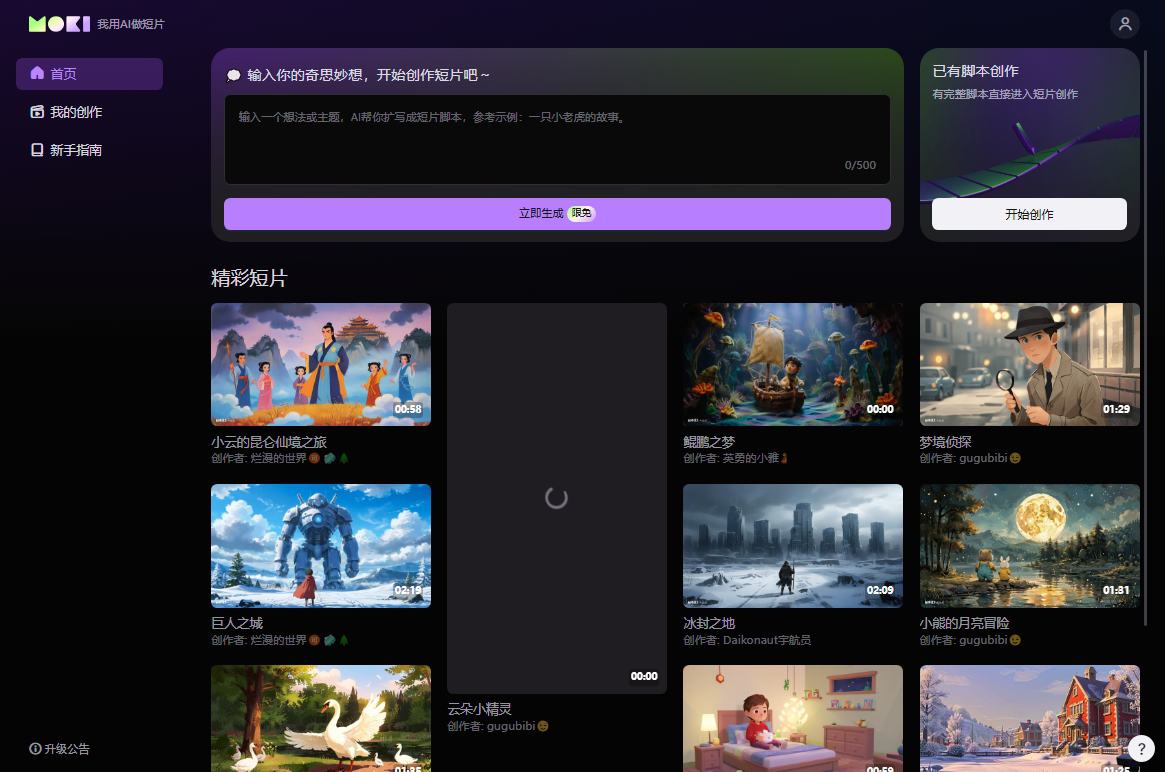Open the 升级公告 link
Viewport: 1165px width, 772px height.
[67, 748]
